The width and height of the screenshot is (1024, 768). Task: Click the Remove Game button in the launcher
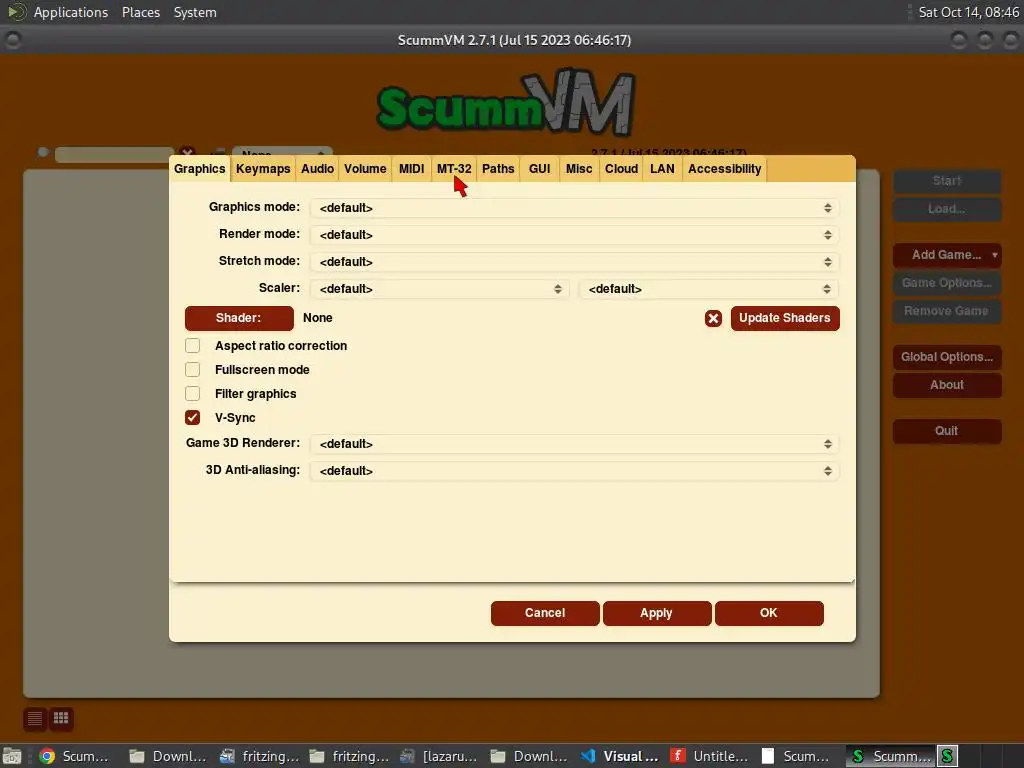coord(947,311)
